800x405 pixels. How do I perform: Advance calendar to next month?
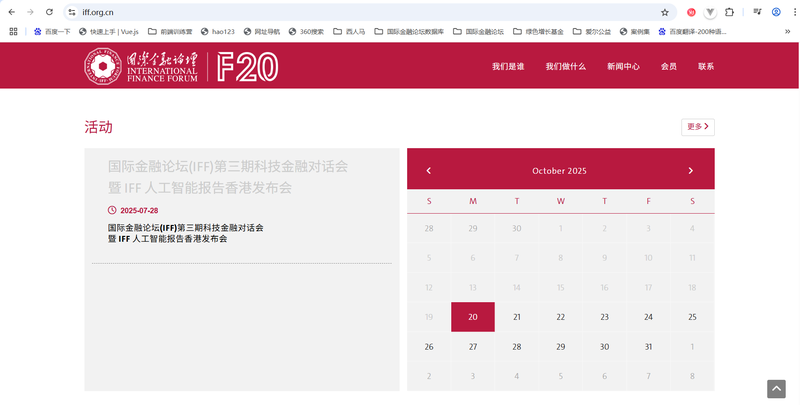point(690,171)
